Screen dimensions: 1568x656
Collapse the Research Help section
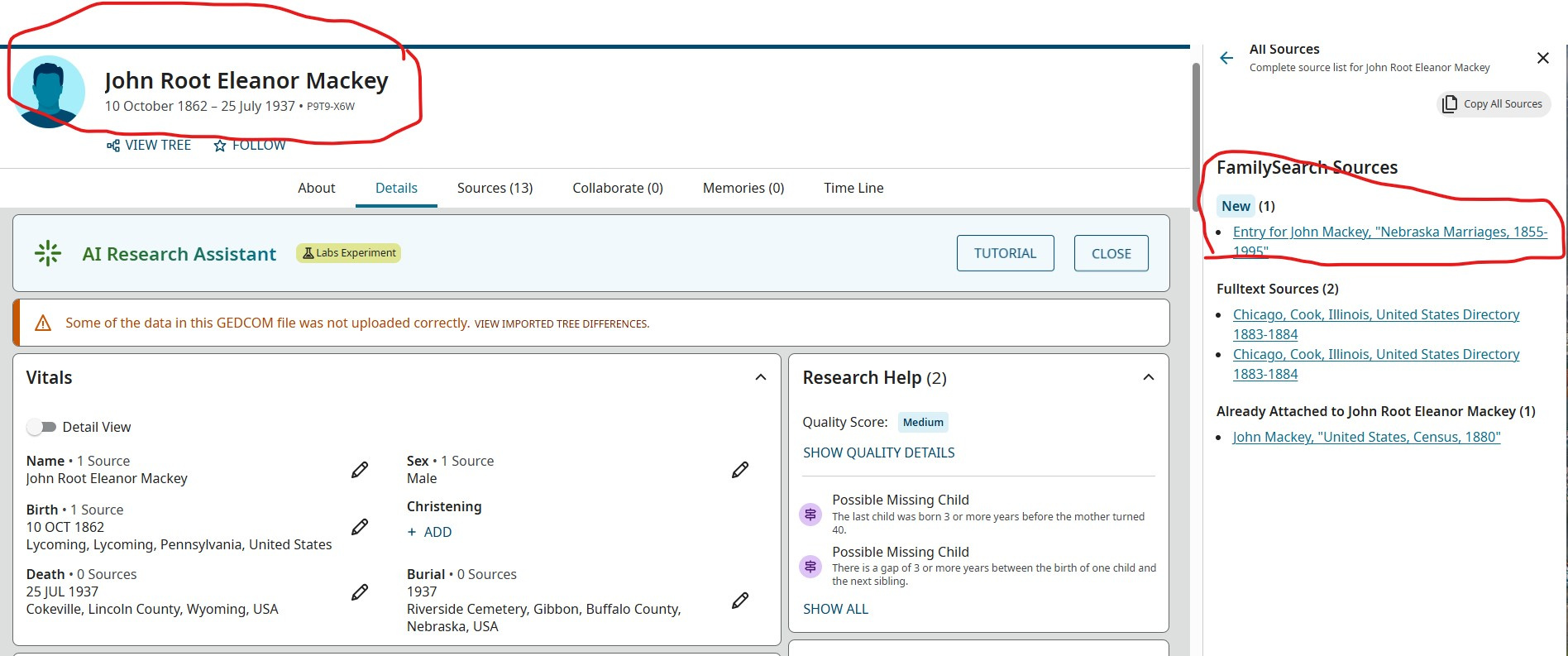1149,377
